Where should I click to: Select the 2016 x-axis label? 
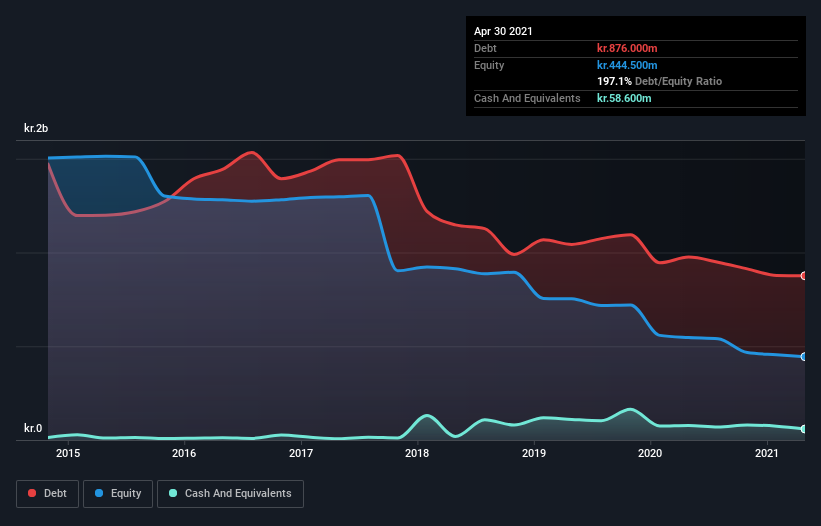[x=184, y=453]
